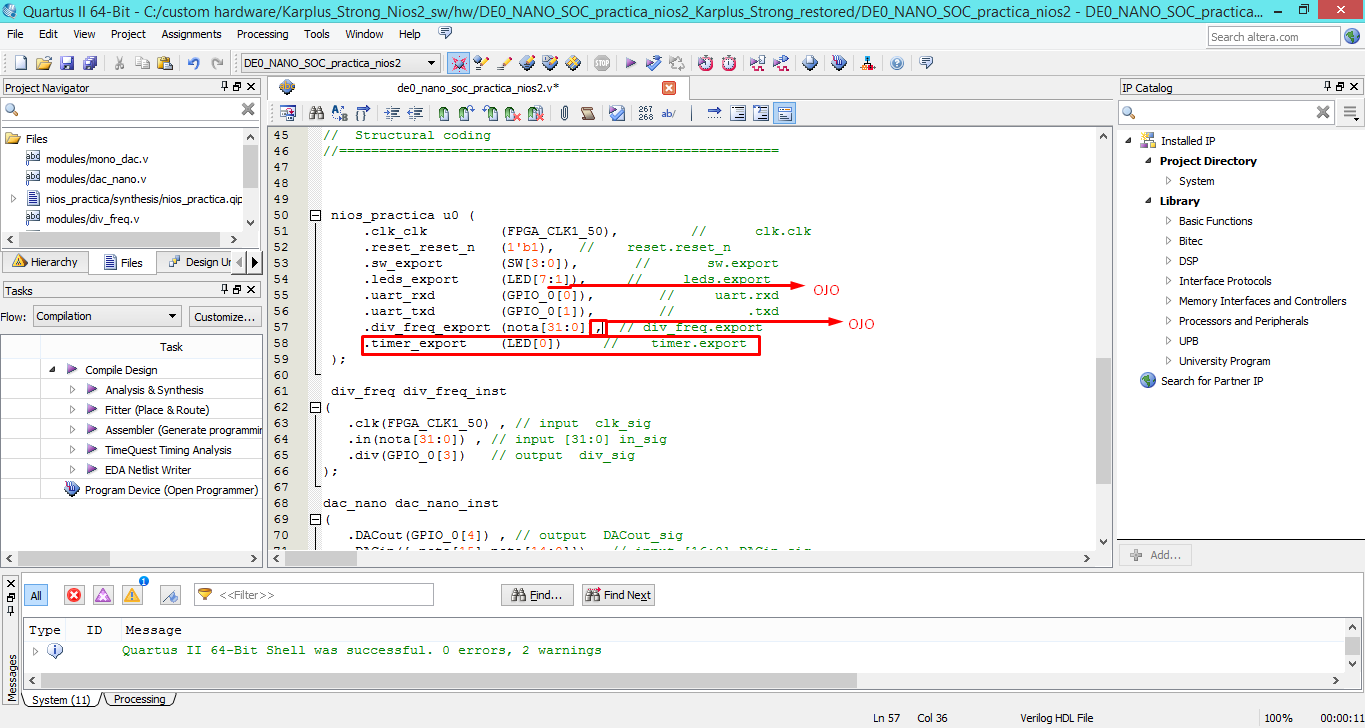
Task: Expand the nios_practica.qip file node
Action: point(13,199)
